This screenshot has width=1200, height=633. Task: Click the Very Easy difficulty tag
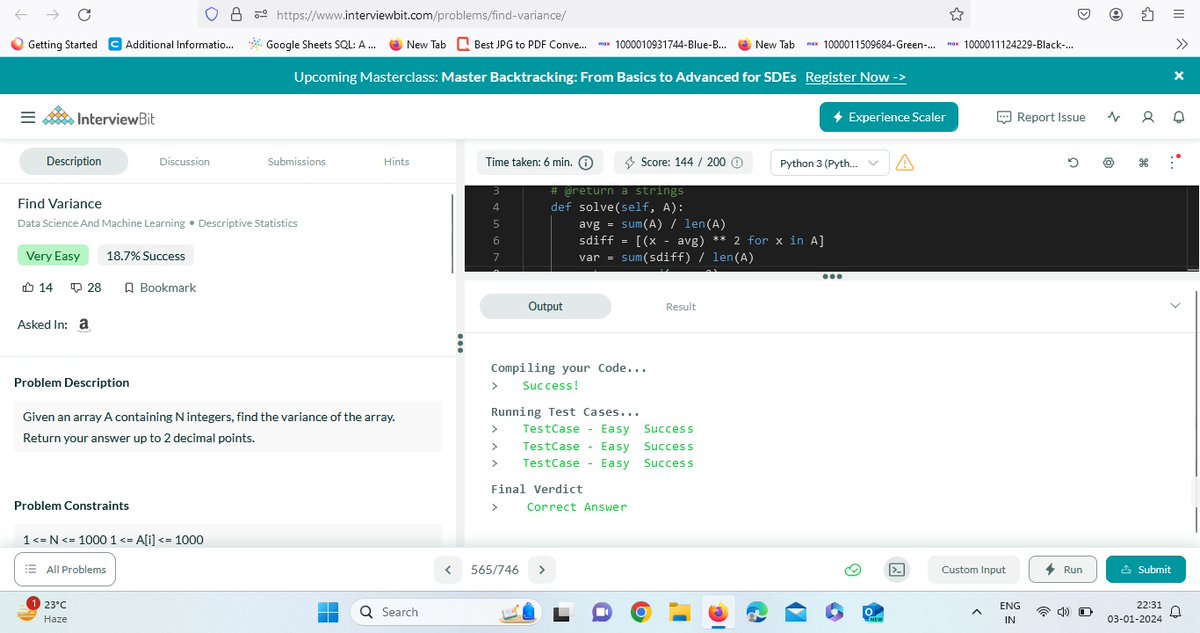tap(53, 256)
